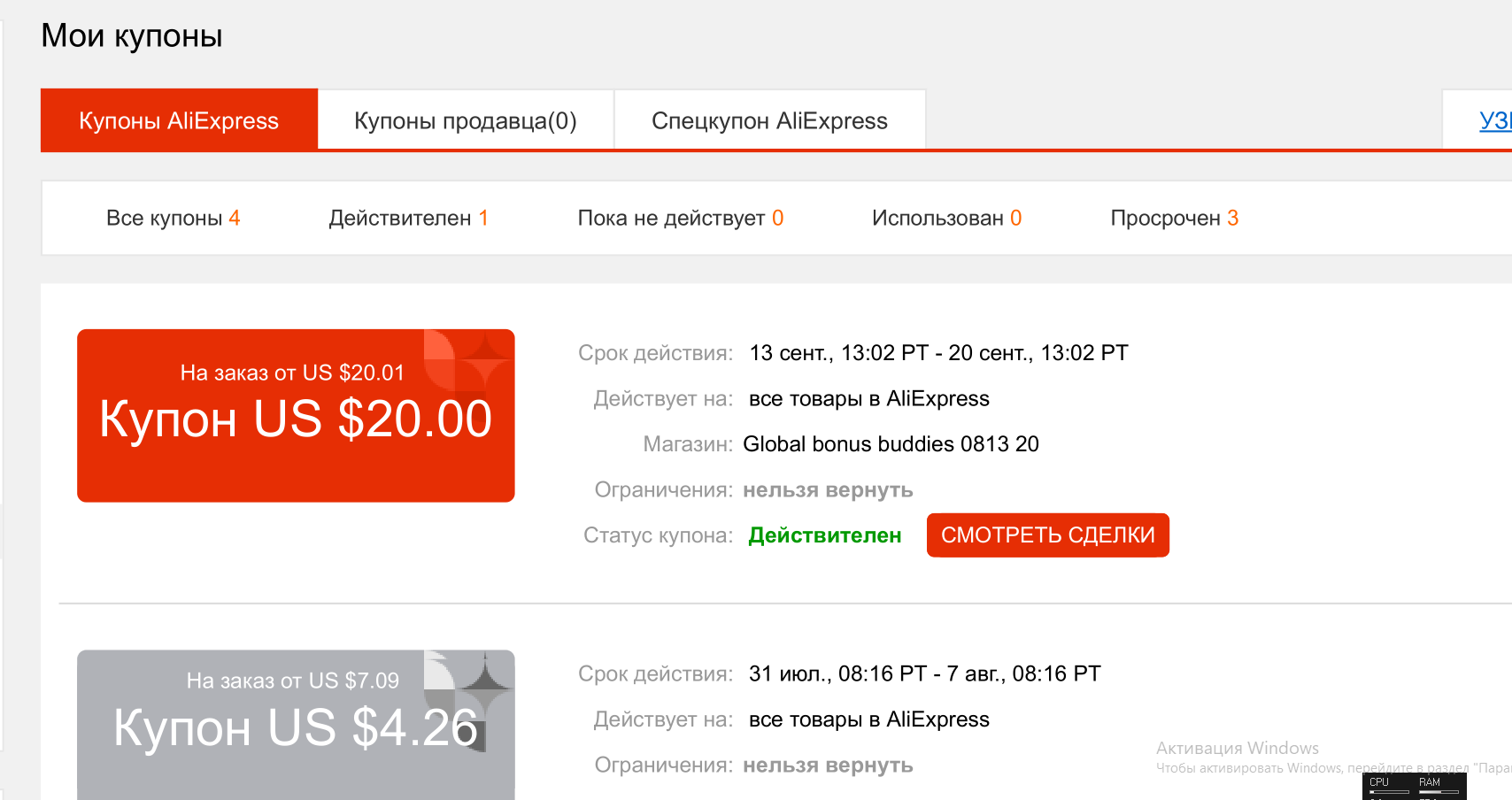Click the green Действителен coupon status text
Viewport: 1512px width, 800px height.
coord(825,535)
